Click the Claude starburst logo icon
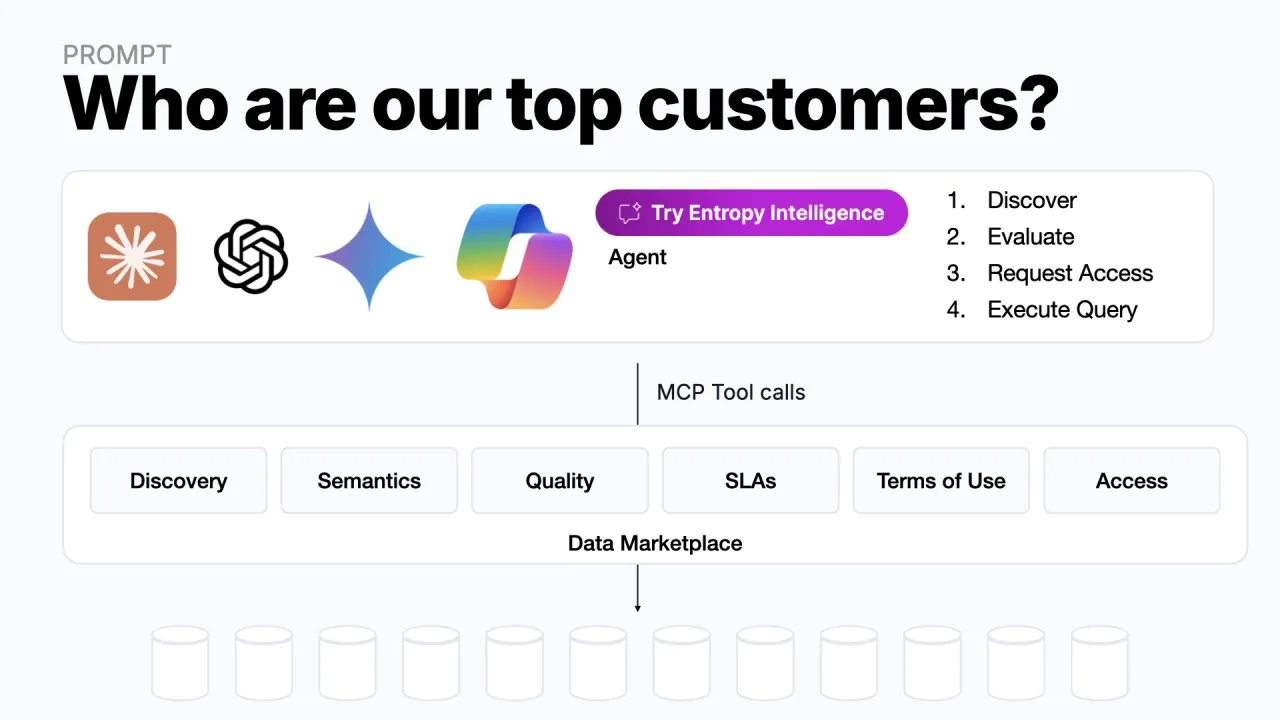 [132, 256]
